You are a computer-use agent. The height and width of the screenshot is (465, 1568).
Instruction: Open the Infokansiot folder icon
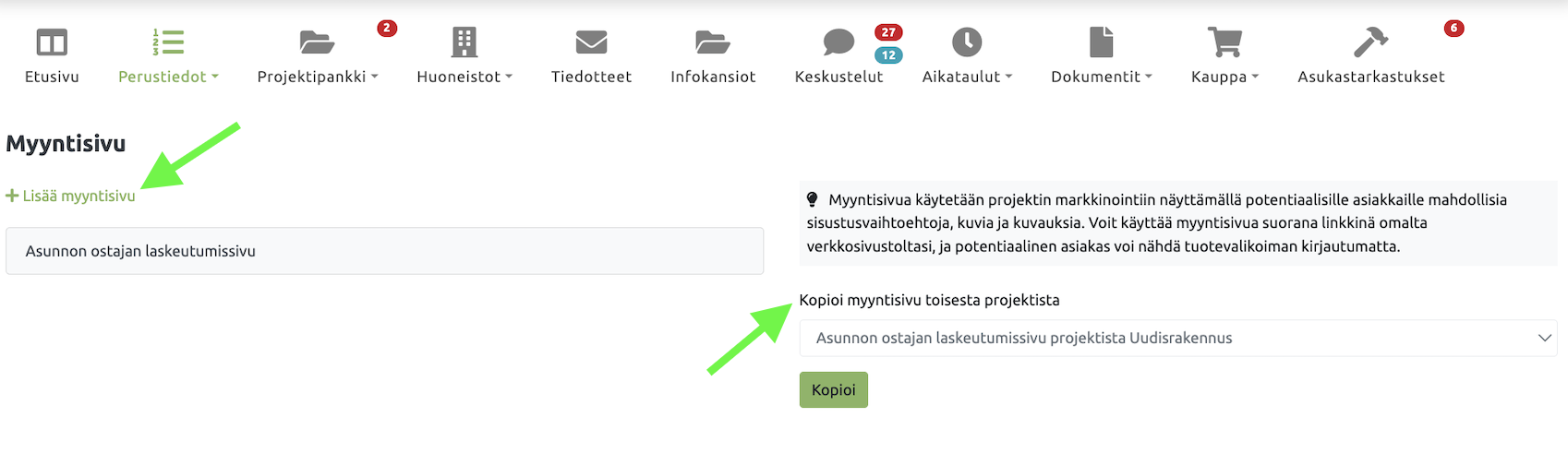pyautogui.click(x=713, y=42)
